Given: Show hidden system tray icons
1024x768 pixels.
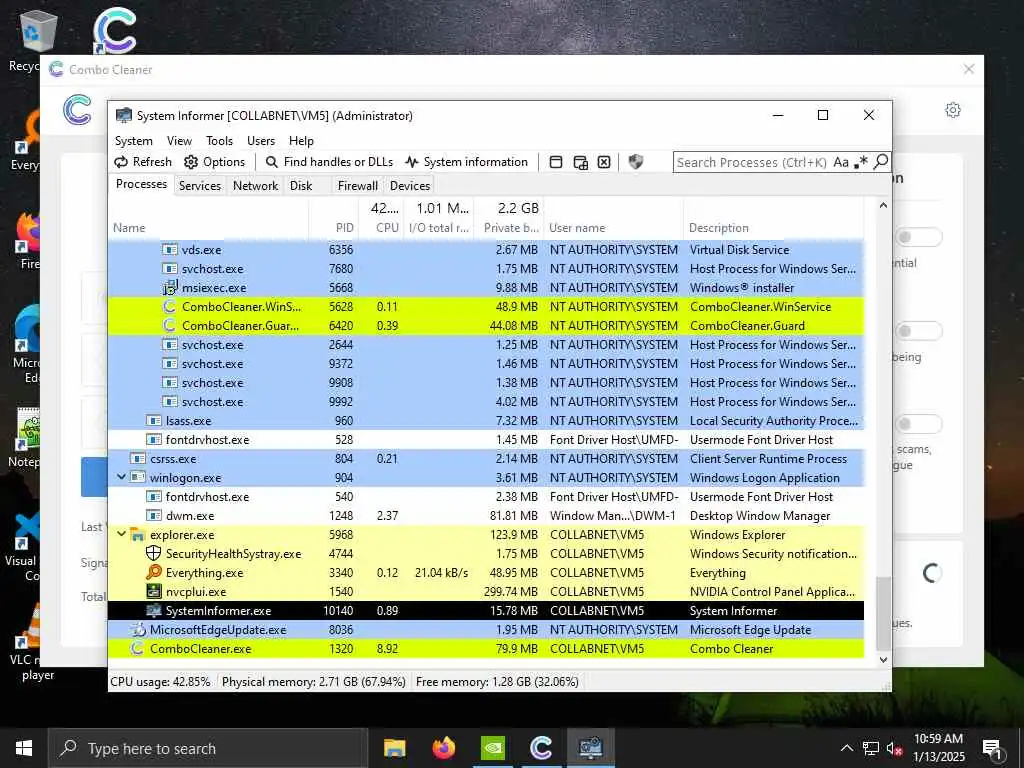Looking at the screenshot, I should [846, 748].
